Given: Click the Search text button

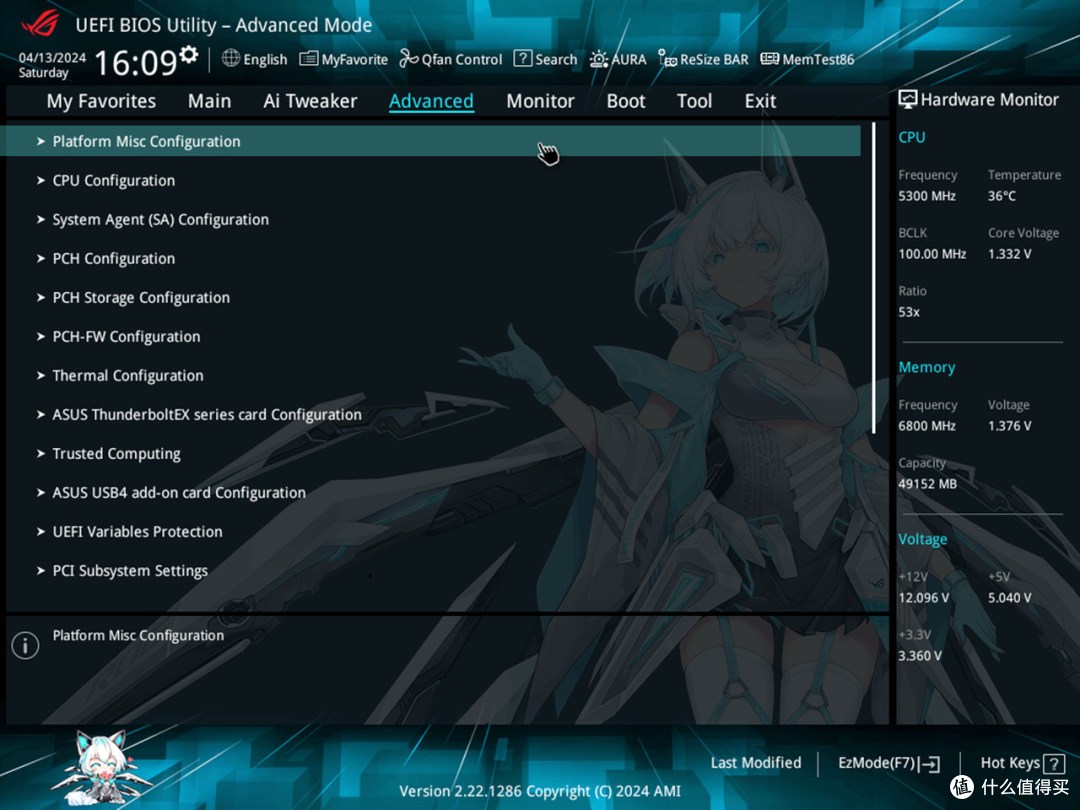Looking at the screenshot, I should point(556,59).
